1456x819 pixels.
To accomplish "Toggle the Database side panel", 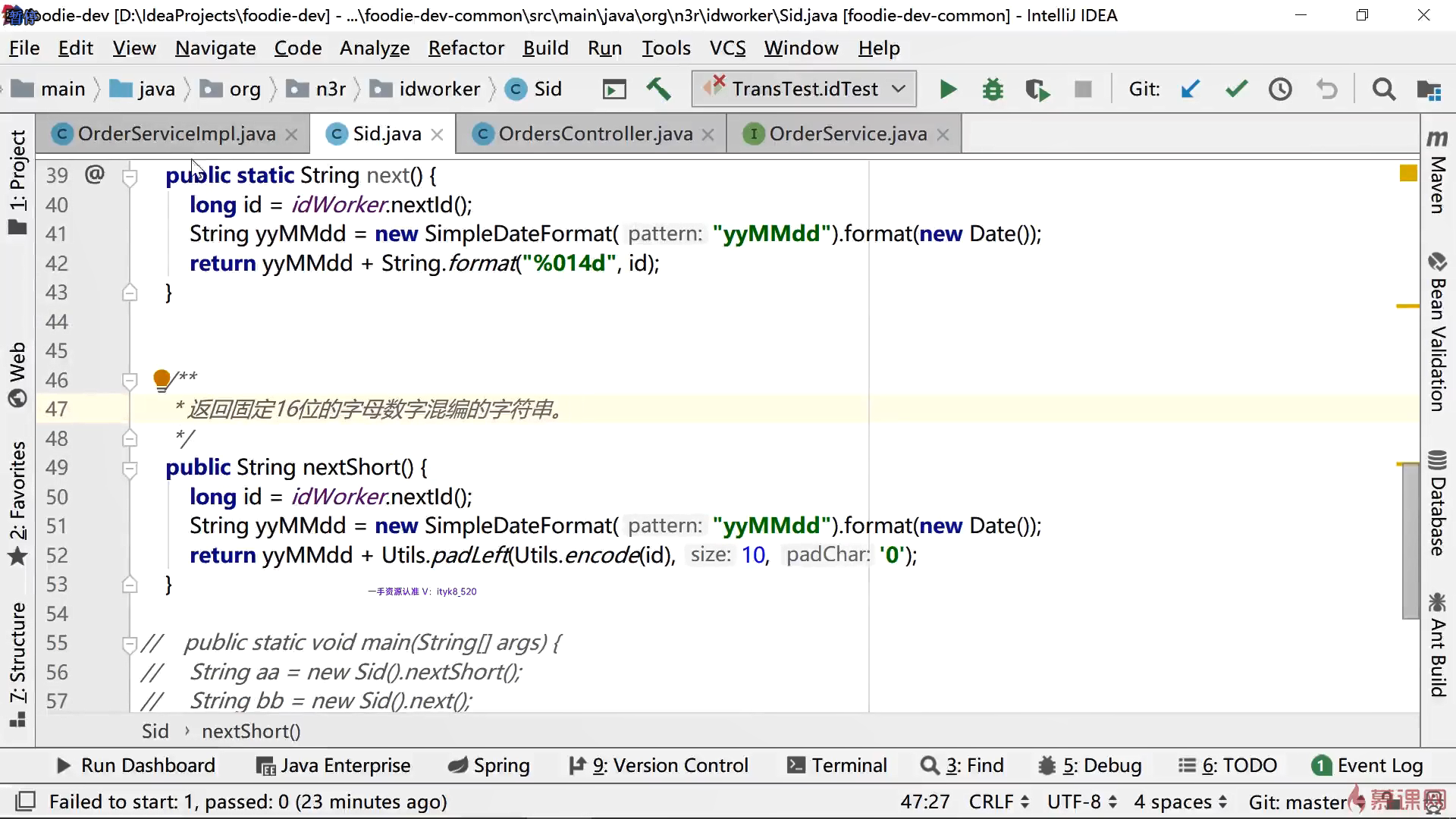I will [x=1437, y=504].
